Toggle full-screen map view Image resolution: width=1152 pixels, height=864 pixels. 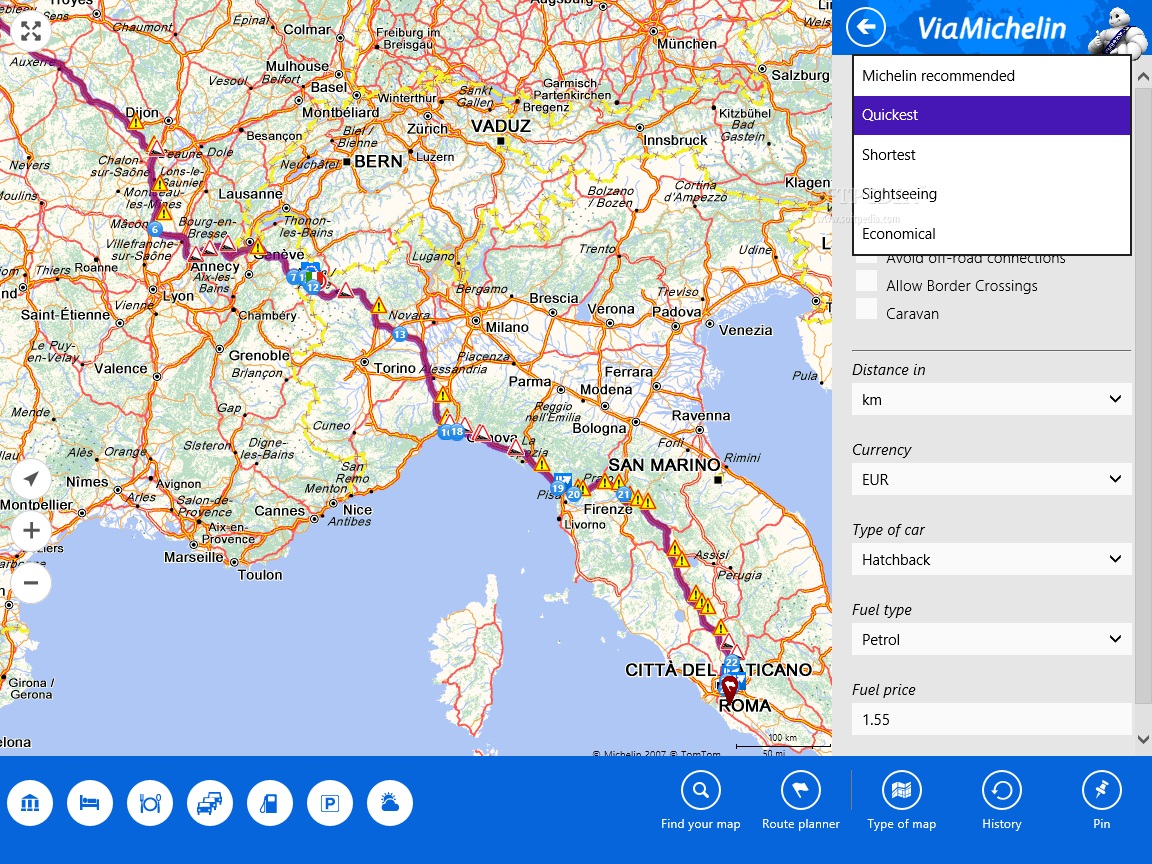[31, 31]
